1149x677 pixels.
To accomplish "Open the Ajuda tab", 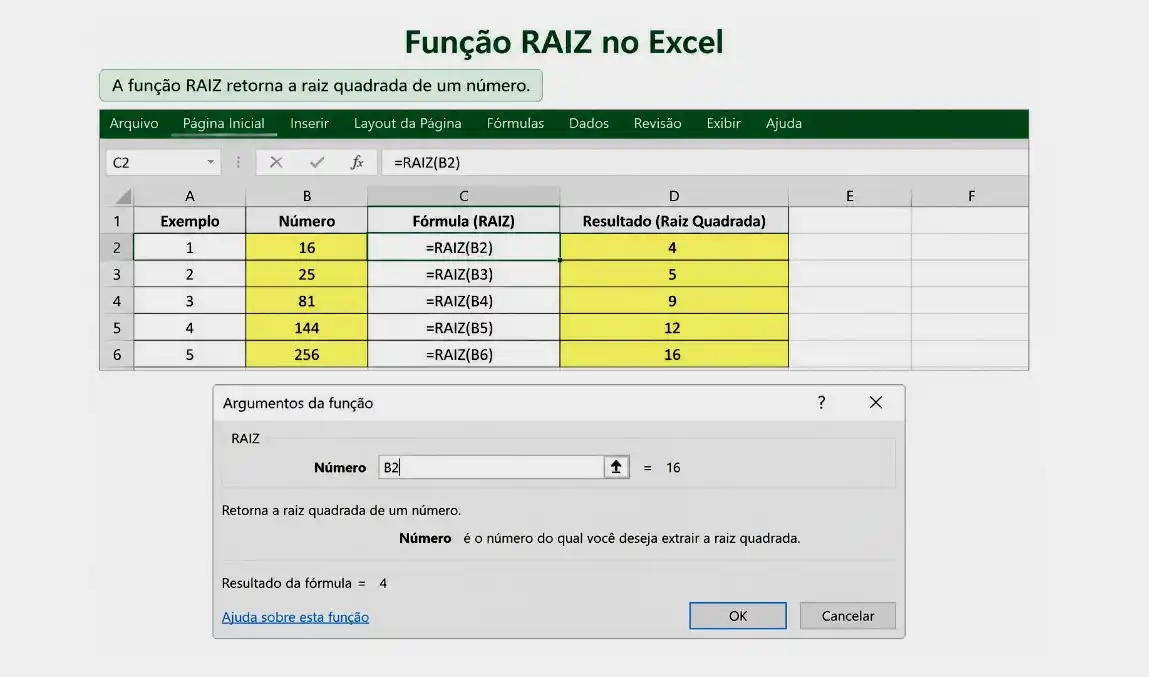I will coord(783,123).
